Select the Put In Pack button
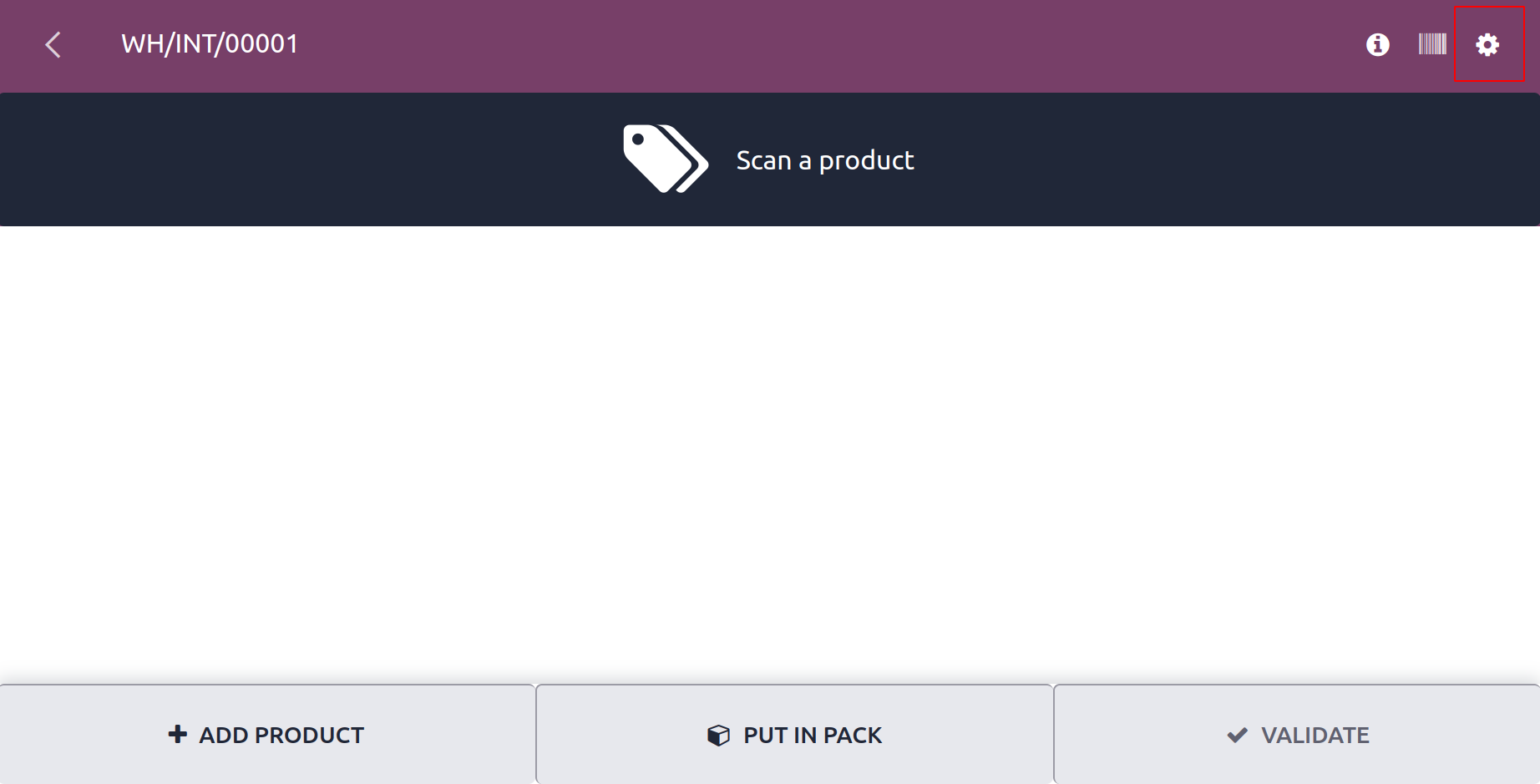 (794, 735)
